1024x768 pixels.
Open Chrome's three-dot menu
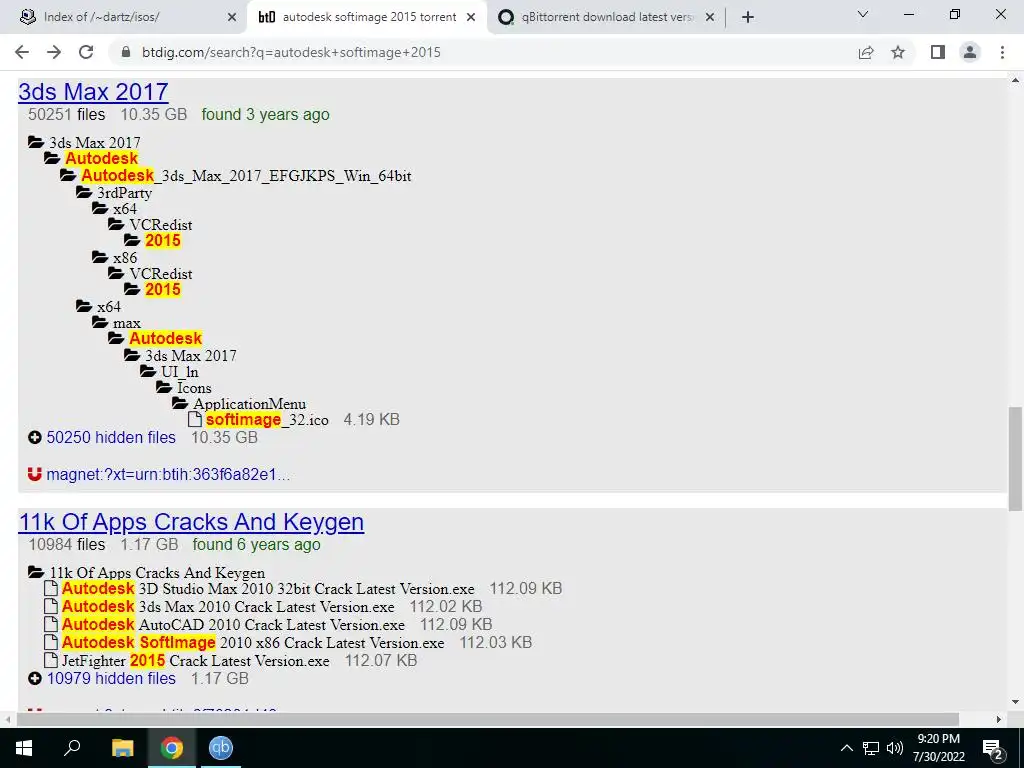click(1002, 52)
